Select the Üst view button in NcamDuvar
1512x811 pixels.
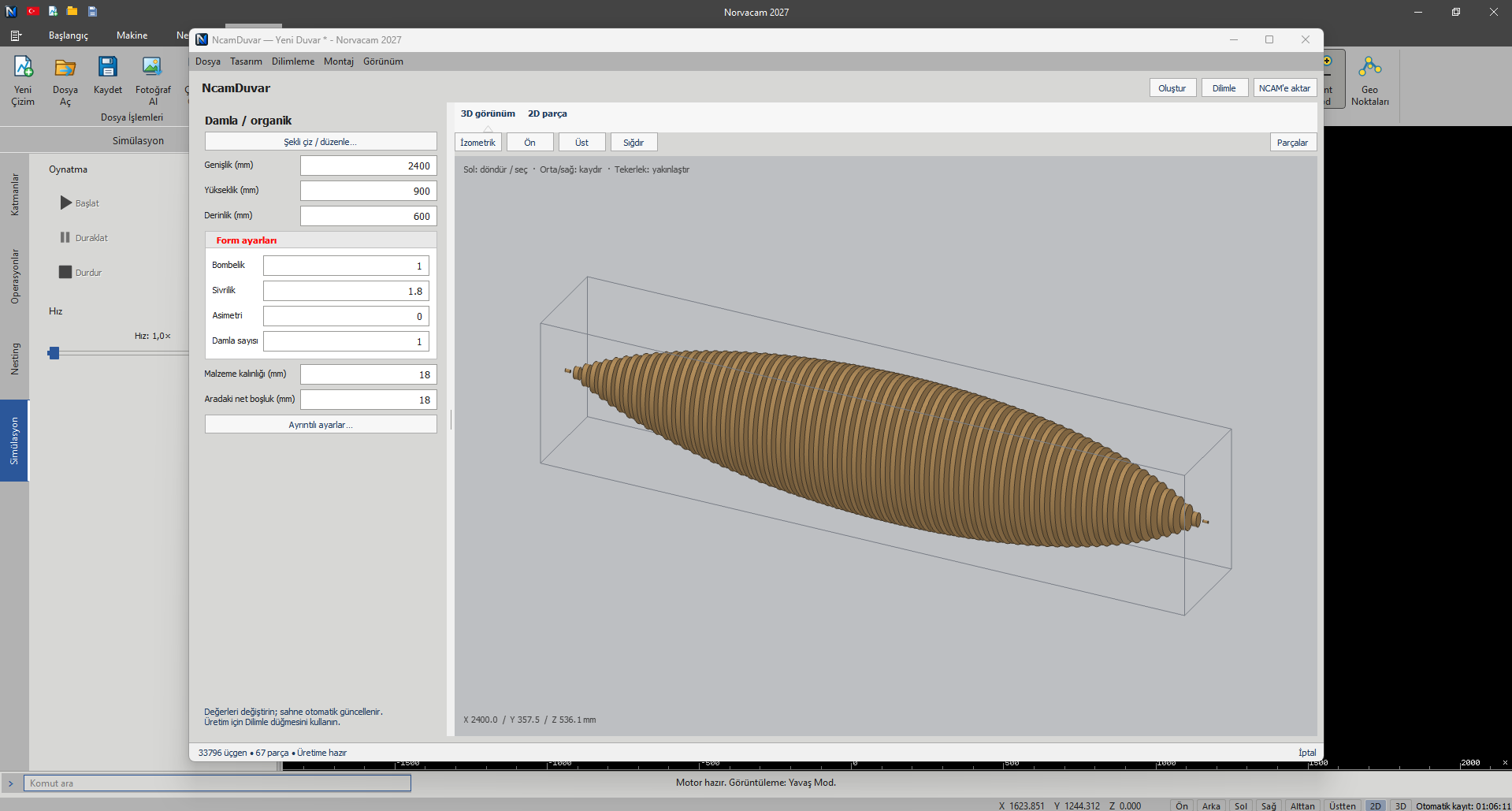tap(581, 142)
